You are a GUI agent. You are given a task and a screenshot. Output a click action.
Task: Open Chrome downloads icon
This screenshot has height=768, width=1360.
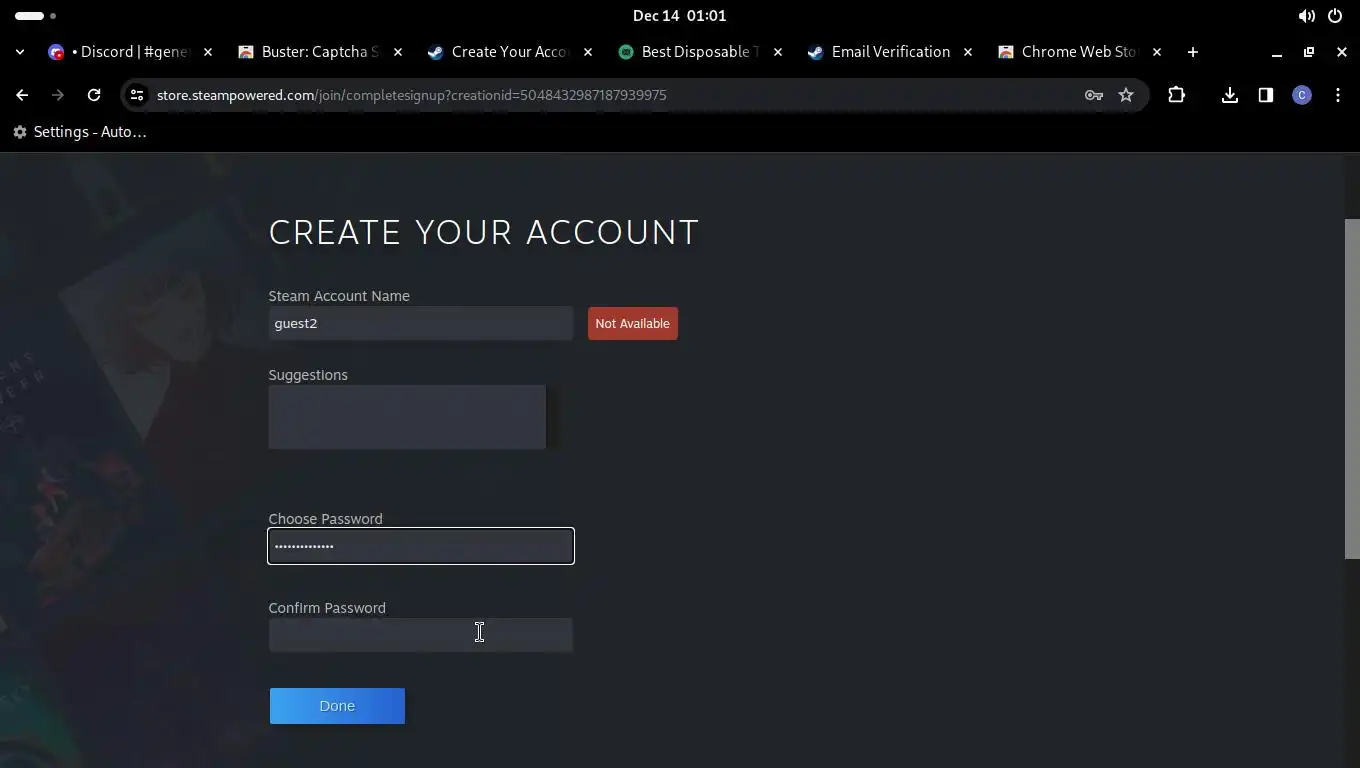point(1230,95)
